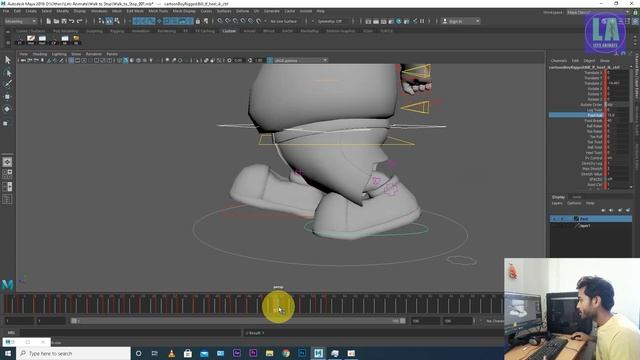Open File Explorer from the taskbar
The image size is (640, 360).
click(269, 353)
